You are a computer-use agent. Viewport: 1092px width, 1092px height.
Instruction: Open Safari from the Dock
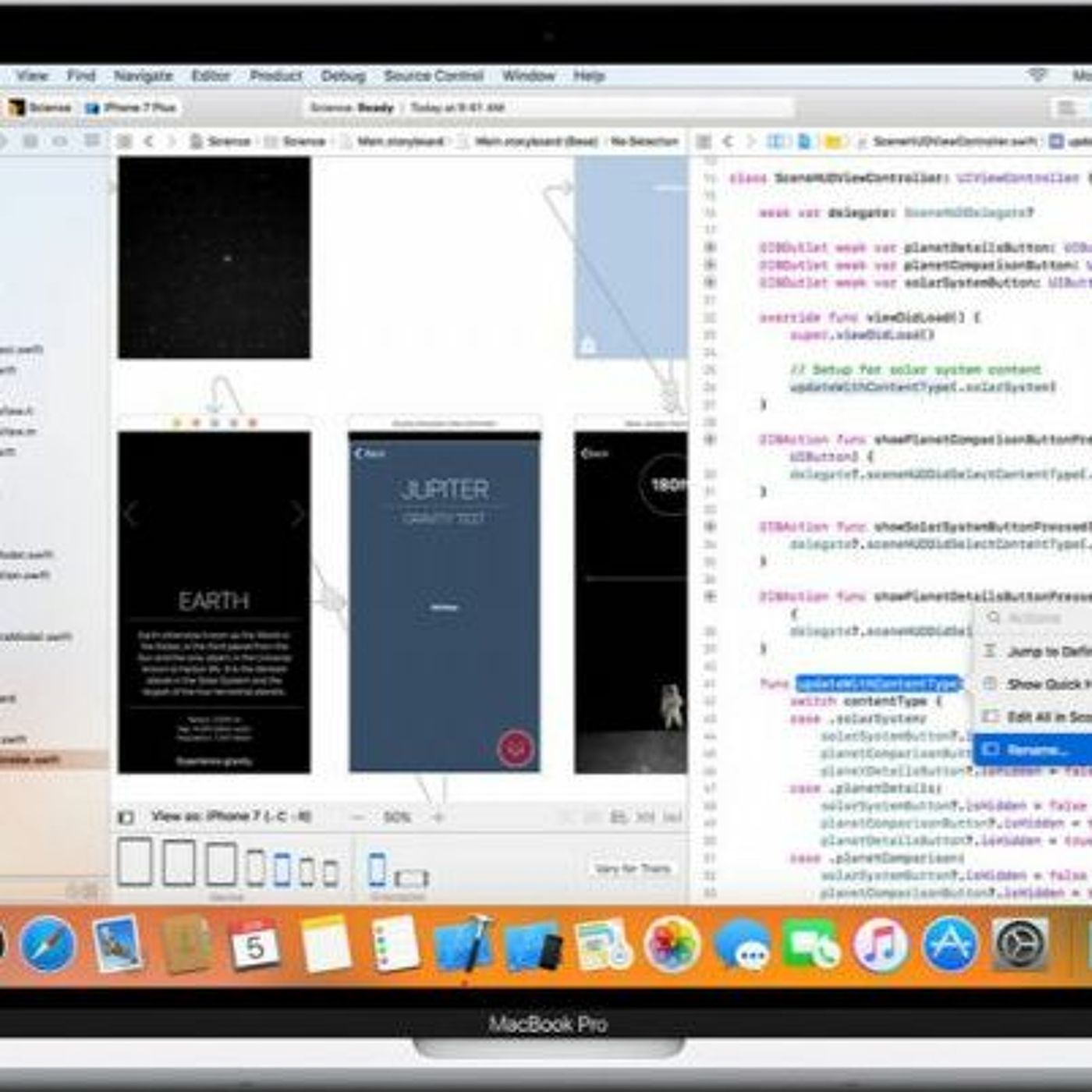(48, 945)
